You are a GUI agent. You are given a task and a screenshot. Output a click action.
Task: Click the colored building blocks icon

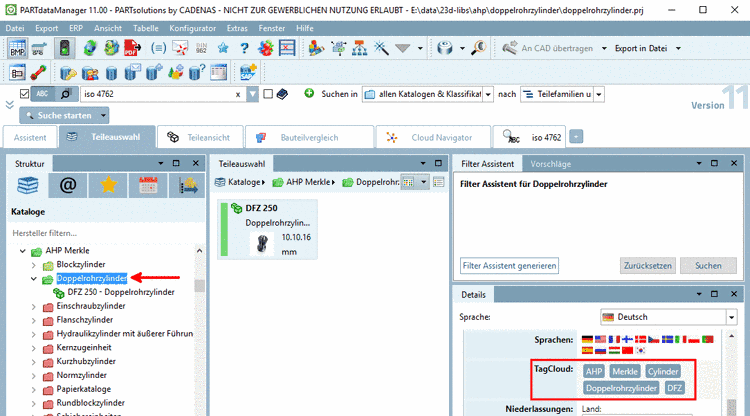pos(316,48)
